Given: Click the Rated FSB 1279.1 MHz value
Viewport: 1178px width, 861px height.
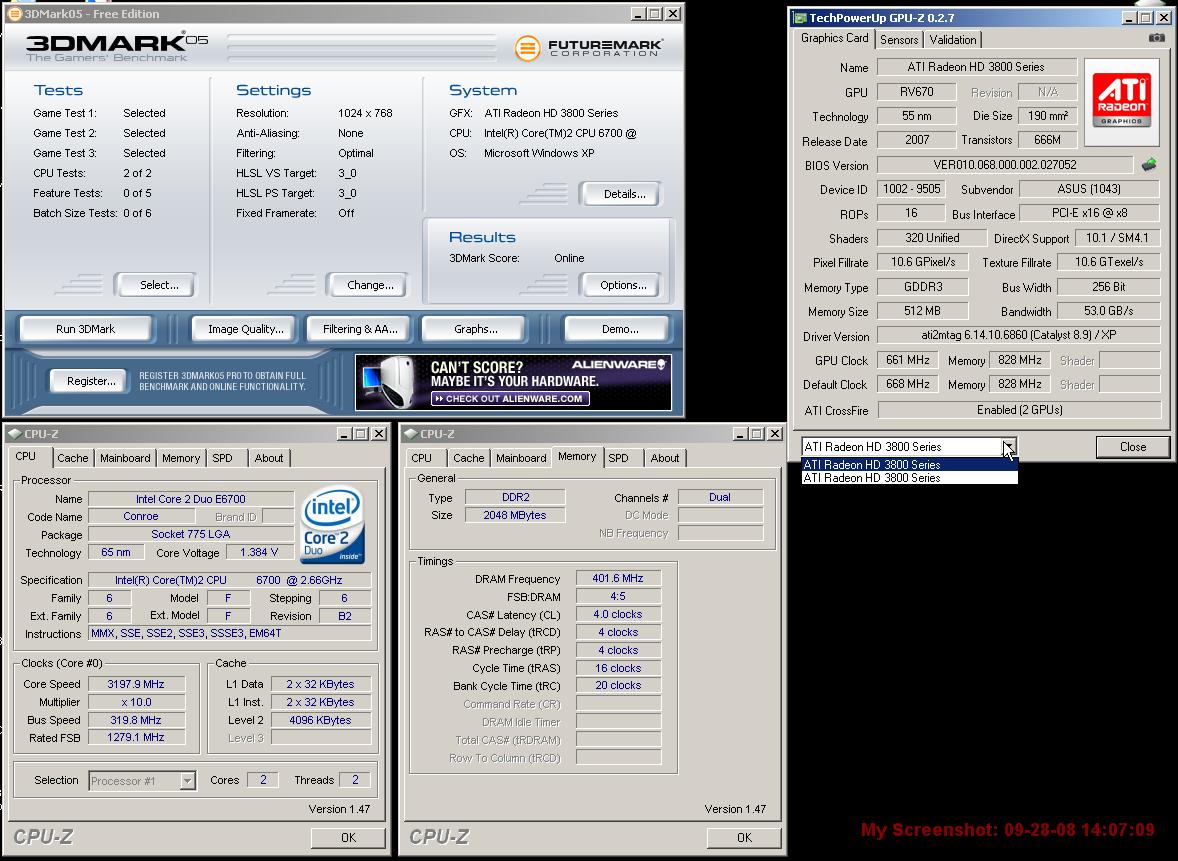Looking at the screenshot, I should point(136,737).
